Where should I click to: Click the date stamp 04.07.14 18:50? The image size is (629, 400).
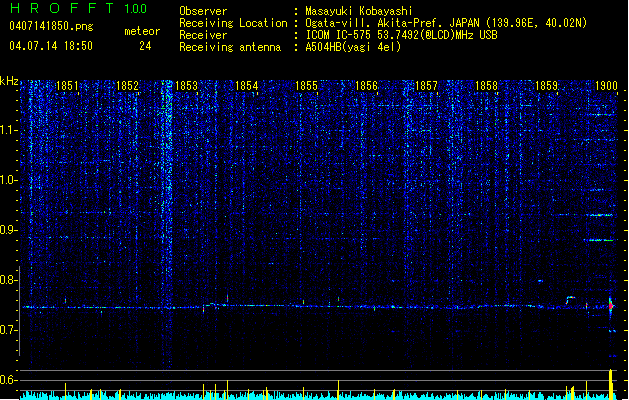51,46
